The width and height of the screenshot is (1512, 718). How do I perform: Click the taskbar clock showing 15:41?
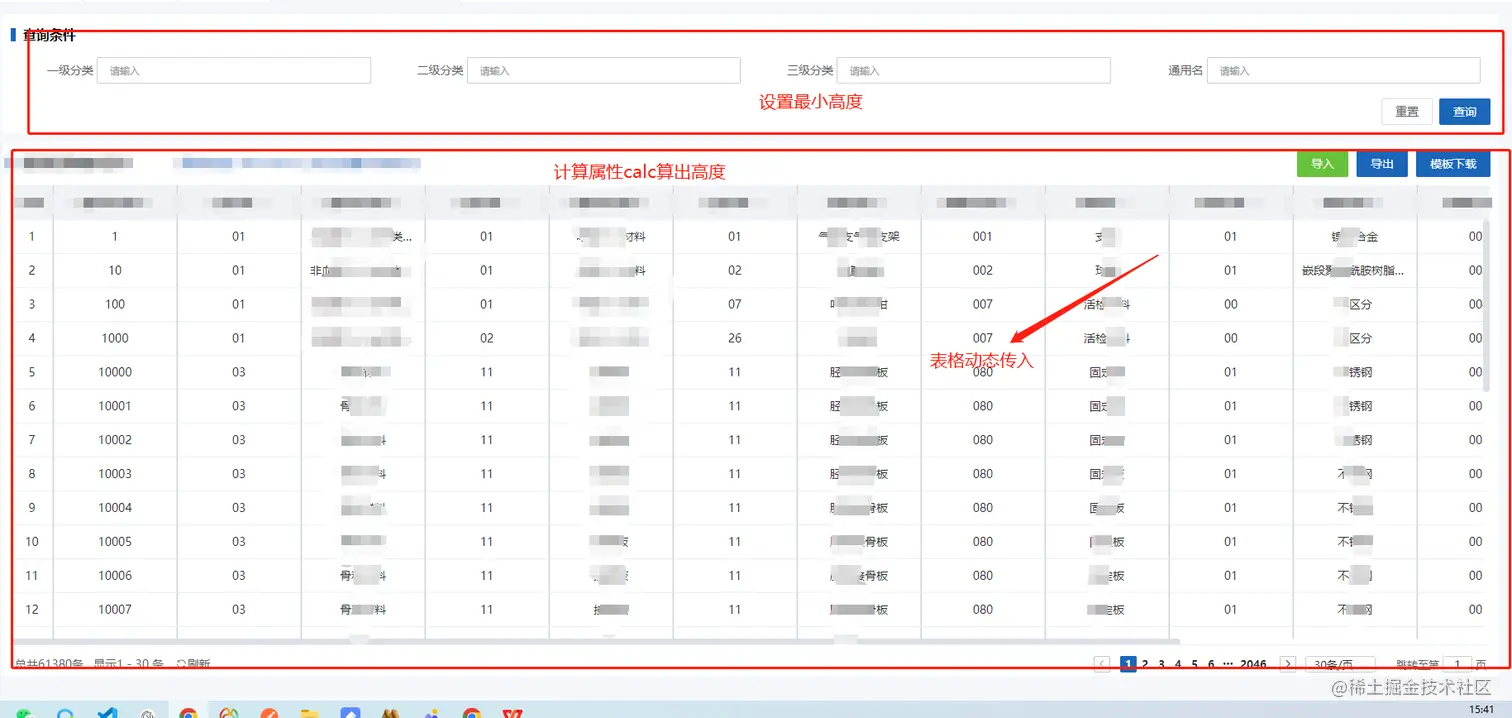click(1482, 709)
